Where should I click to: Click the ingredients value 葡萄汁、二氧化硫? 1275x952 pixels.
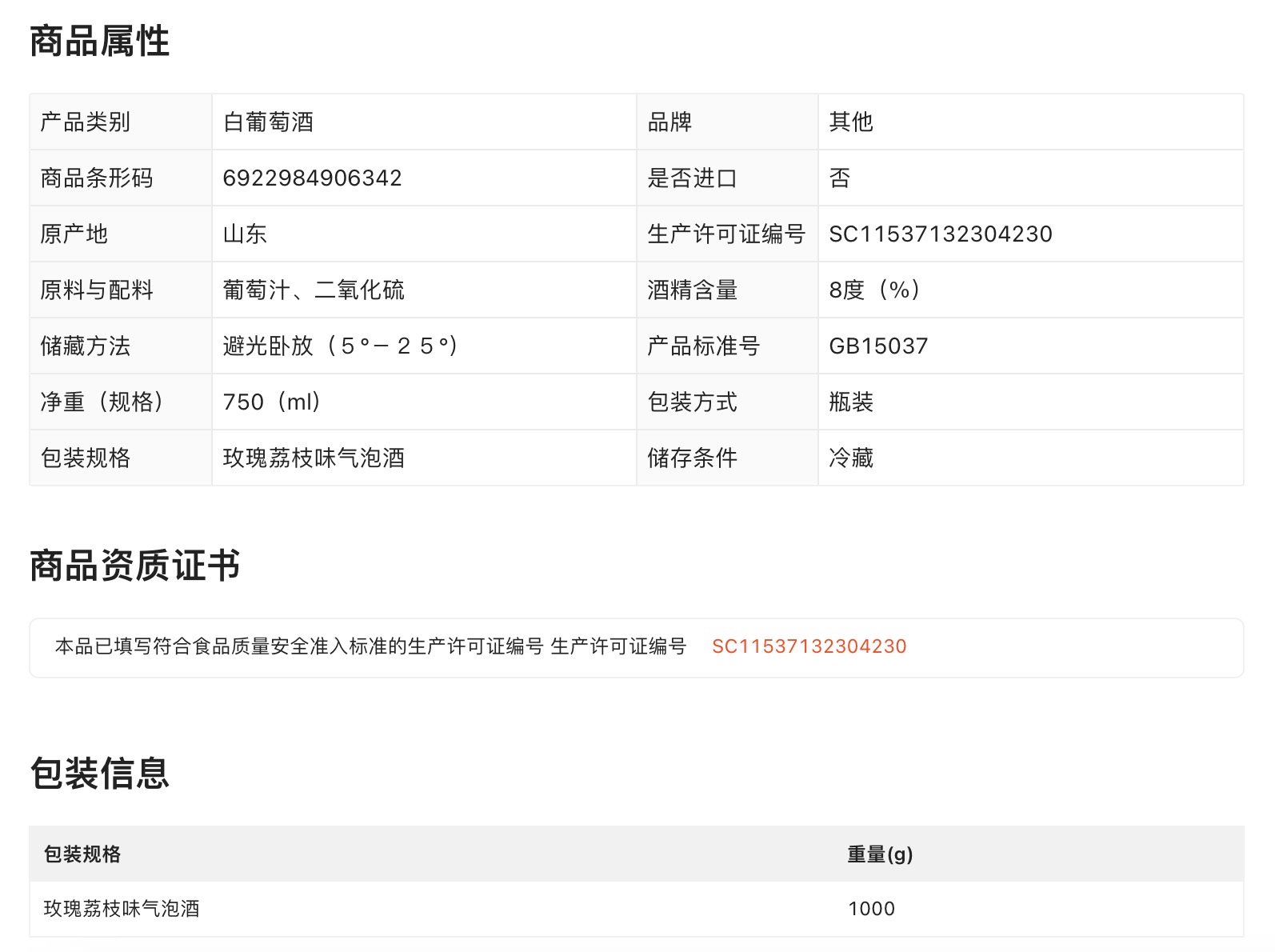(x=313, y=290)
